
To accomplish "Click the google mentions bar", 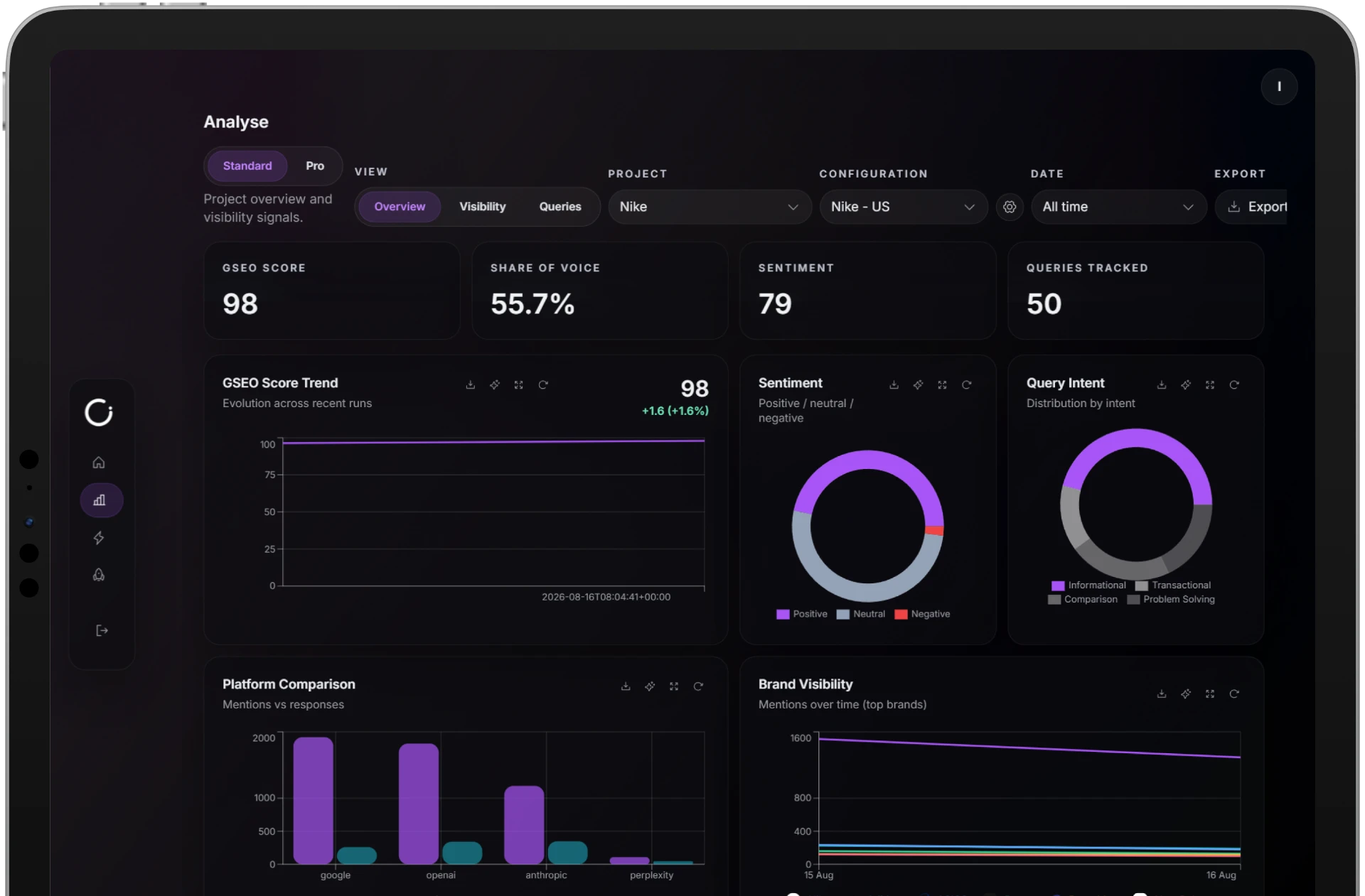I will 314,801.
